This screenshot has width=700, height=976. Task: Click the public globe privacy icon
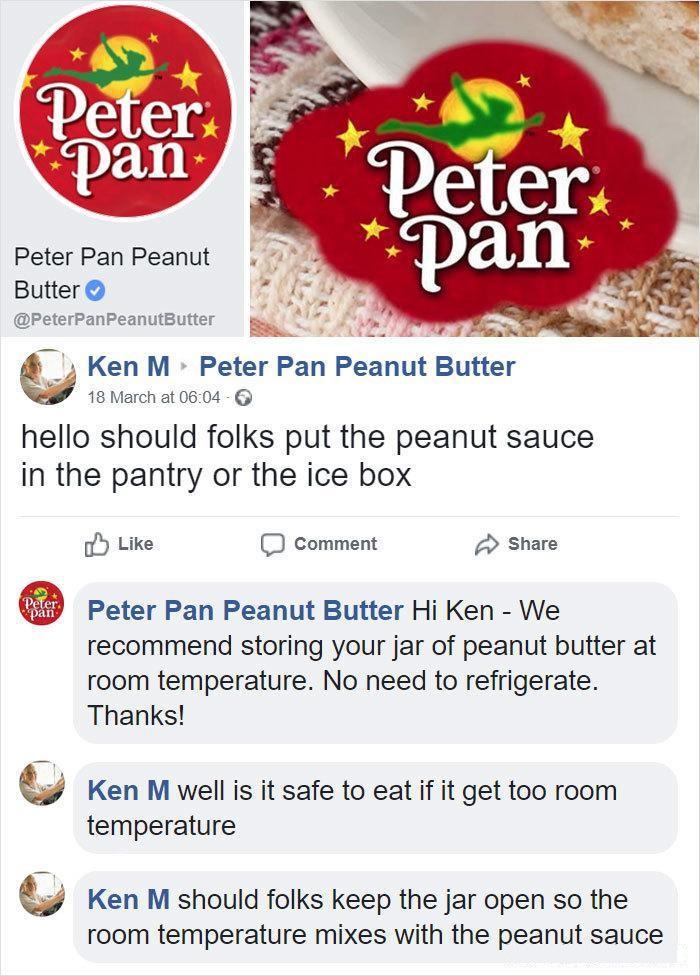pyautogui.click(x=245, y=397)
